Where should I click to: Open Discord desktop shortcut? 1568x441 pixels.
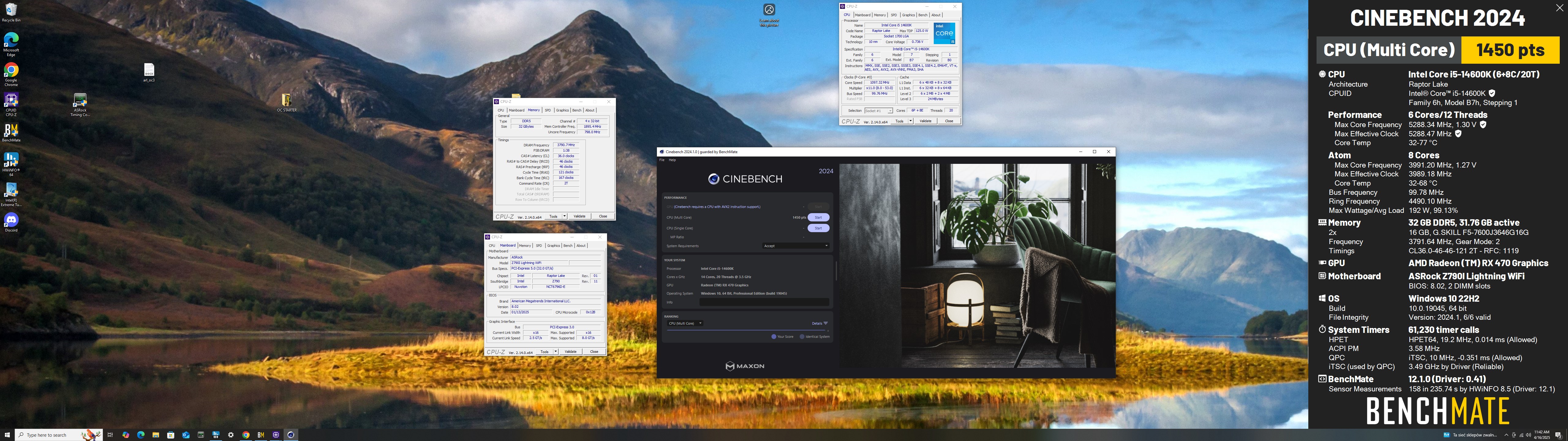(11, 222)
